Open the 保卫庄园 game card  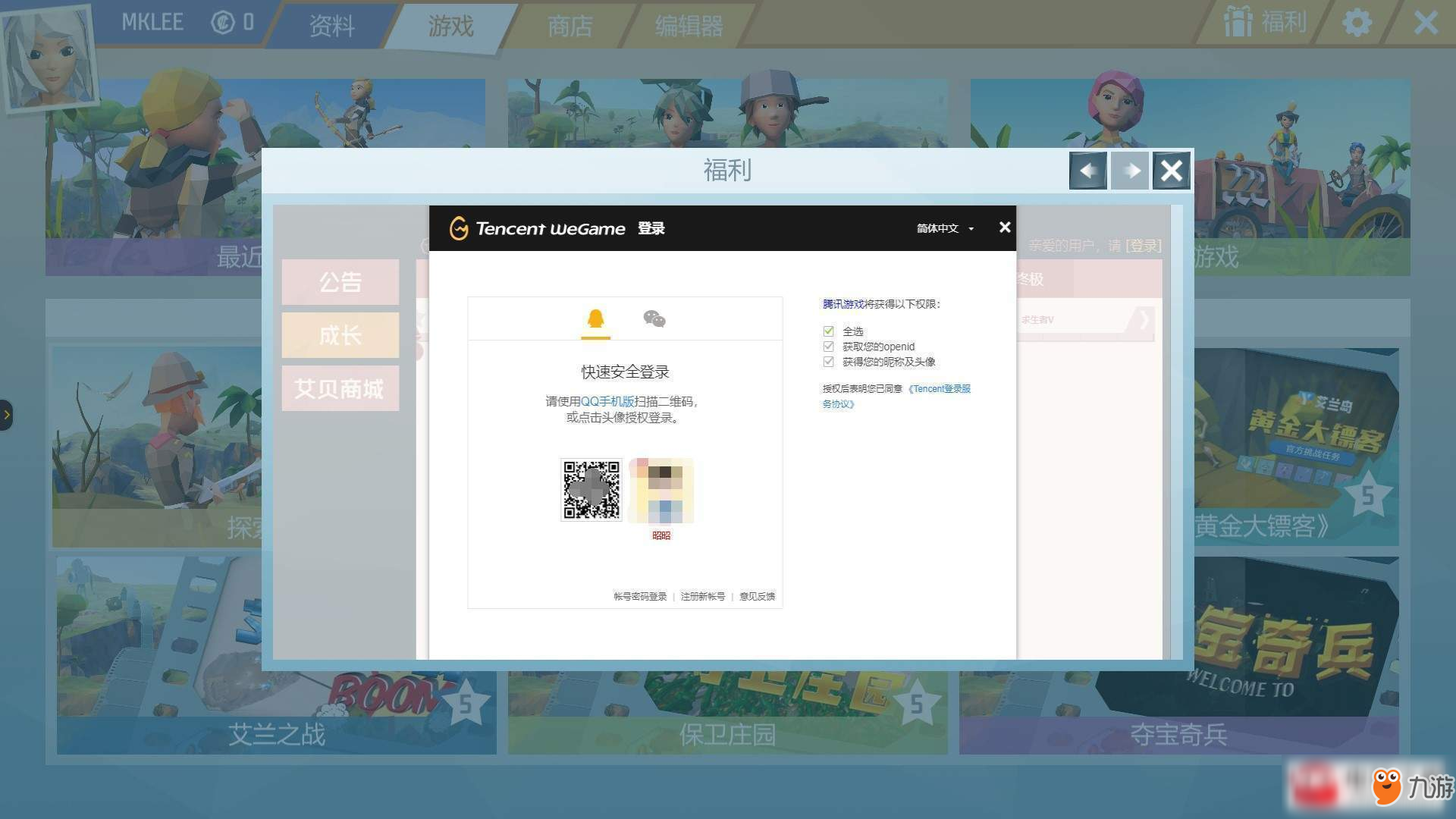728,711
